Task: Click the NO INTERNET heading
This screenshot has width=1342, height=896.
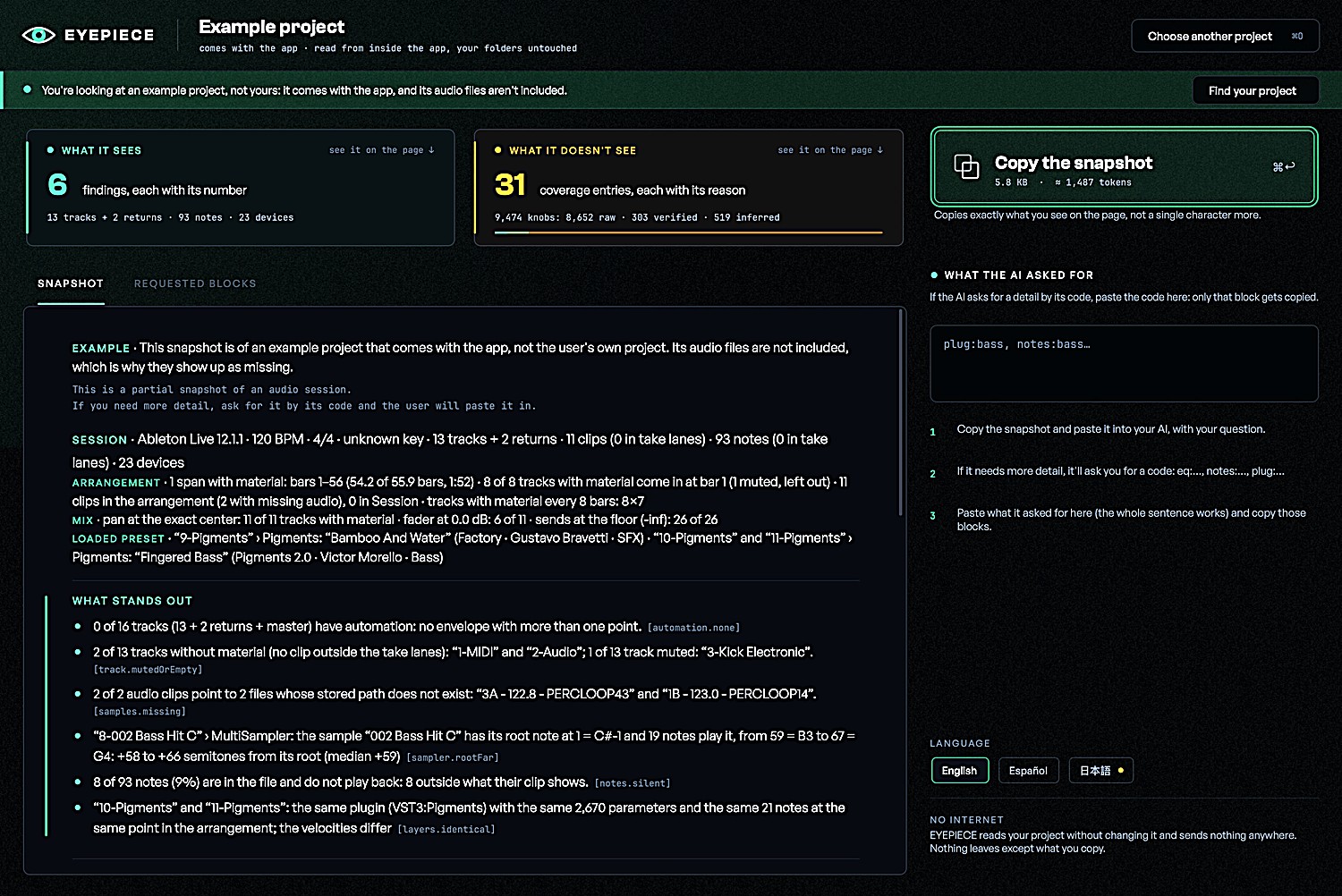Action: click(966, 820)
